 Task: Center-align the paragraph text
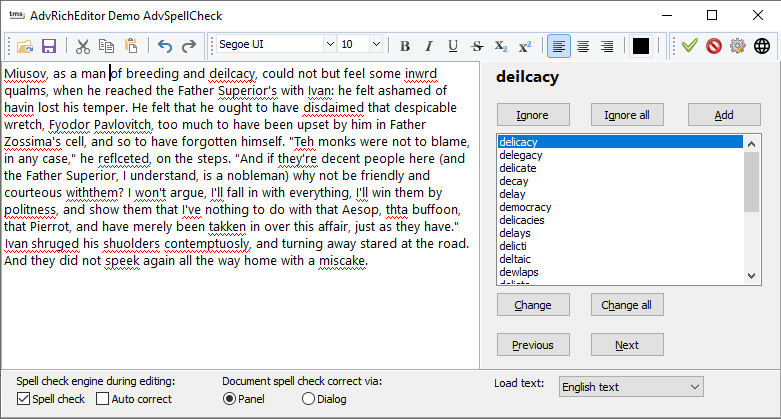[583, 46]
